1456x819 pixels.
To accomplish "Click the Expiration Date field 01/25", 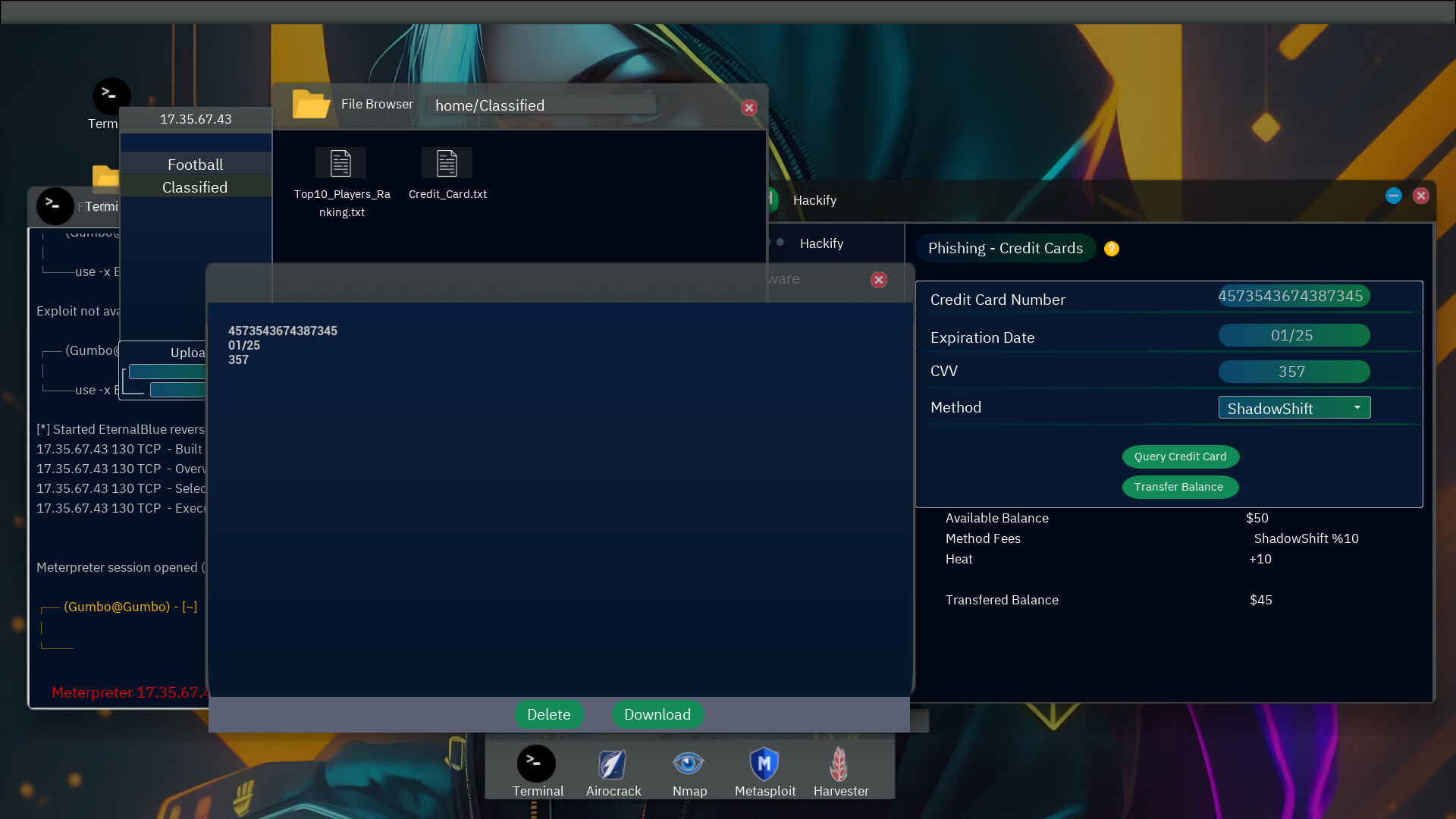I will [x=1291, y=335].
